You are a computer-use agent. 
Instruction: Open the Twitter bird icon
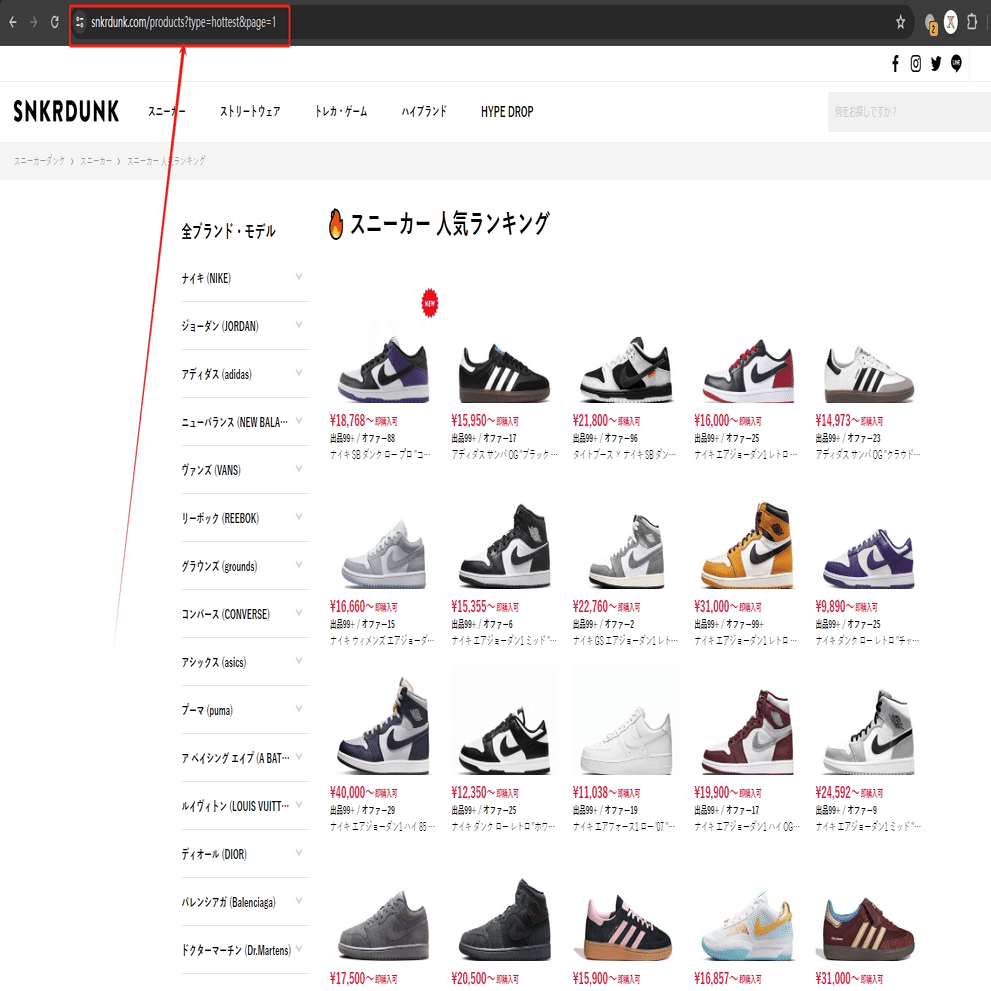(x=935, y=63)
